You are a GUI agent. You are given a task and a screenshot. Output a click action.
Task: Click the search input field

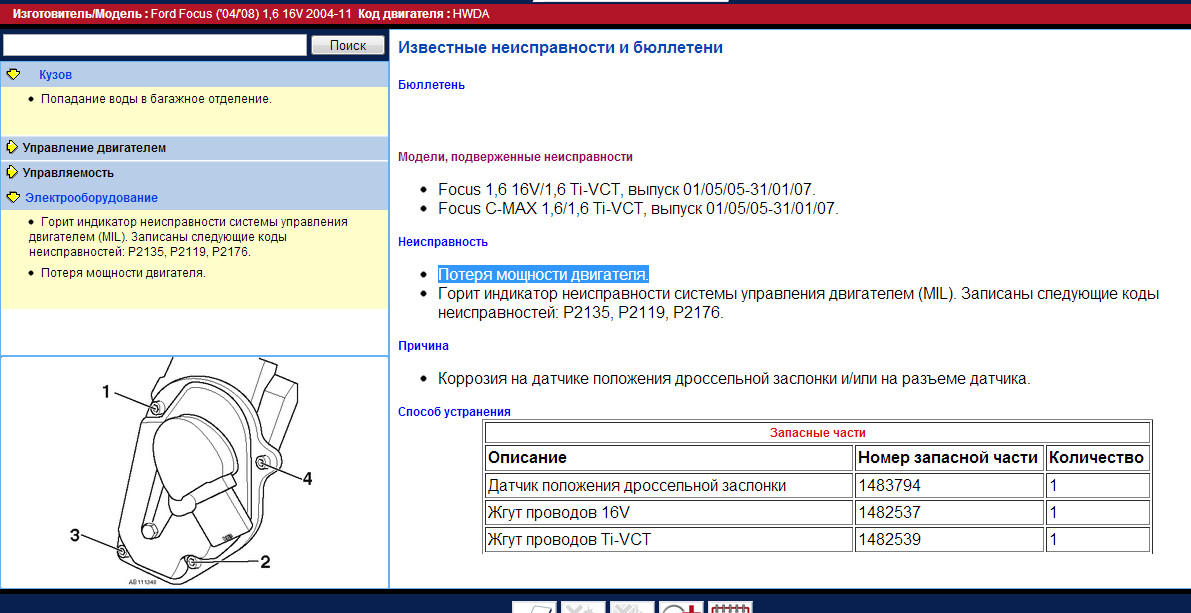[154, 45]
